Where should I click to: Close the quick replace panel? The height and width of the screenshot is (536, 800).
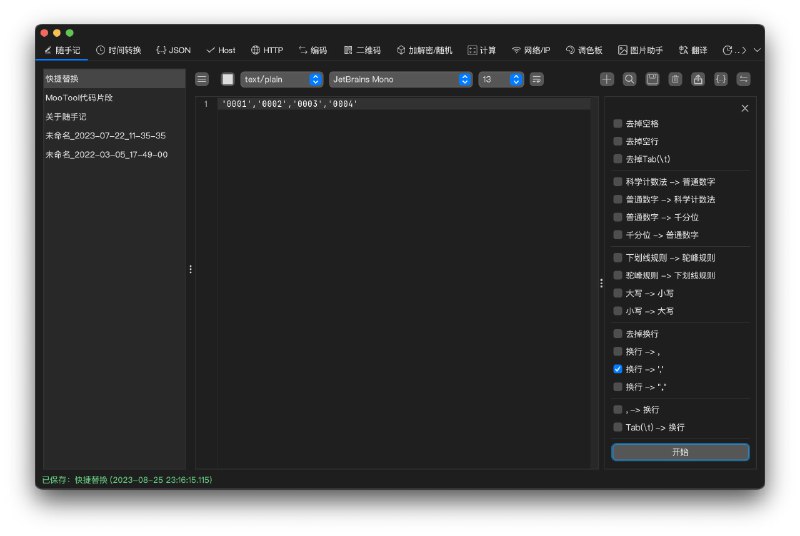click(x=745, y=108)
